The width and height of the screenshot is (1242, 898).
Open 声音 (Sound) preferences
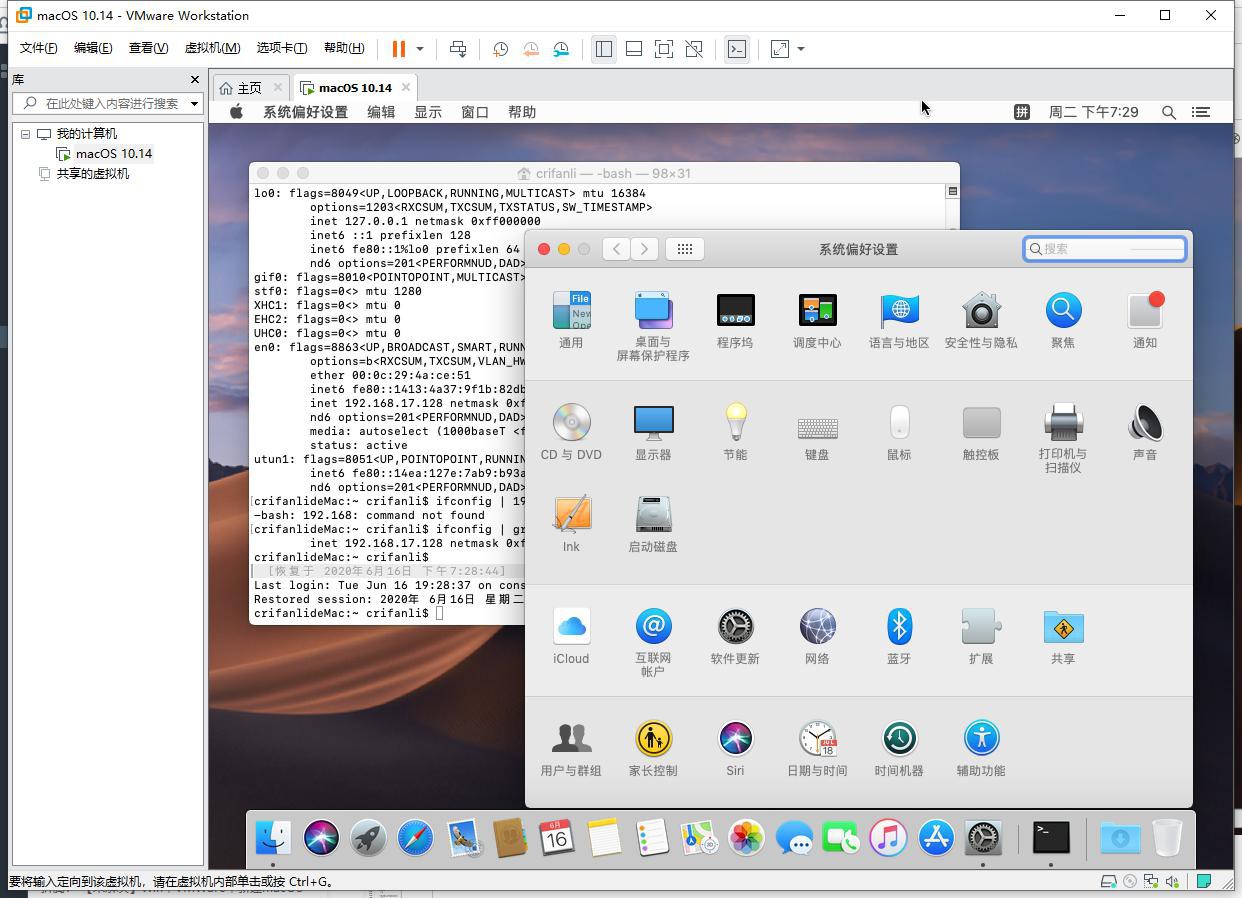pos(1145,432)
